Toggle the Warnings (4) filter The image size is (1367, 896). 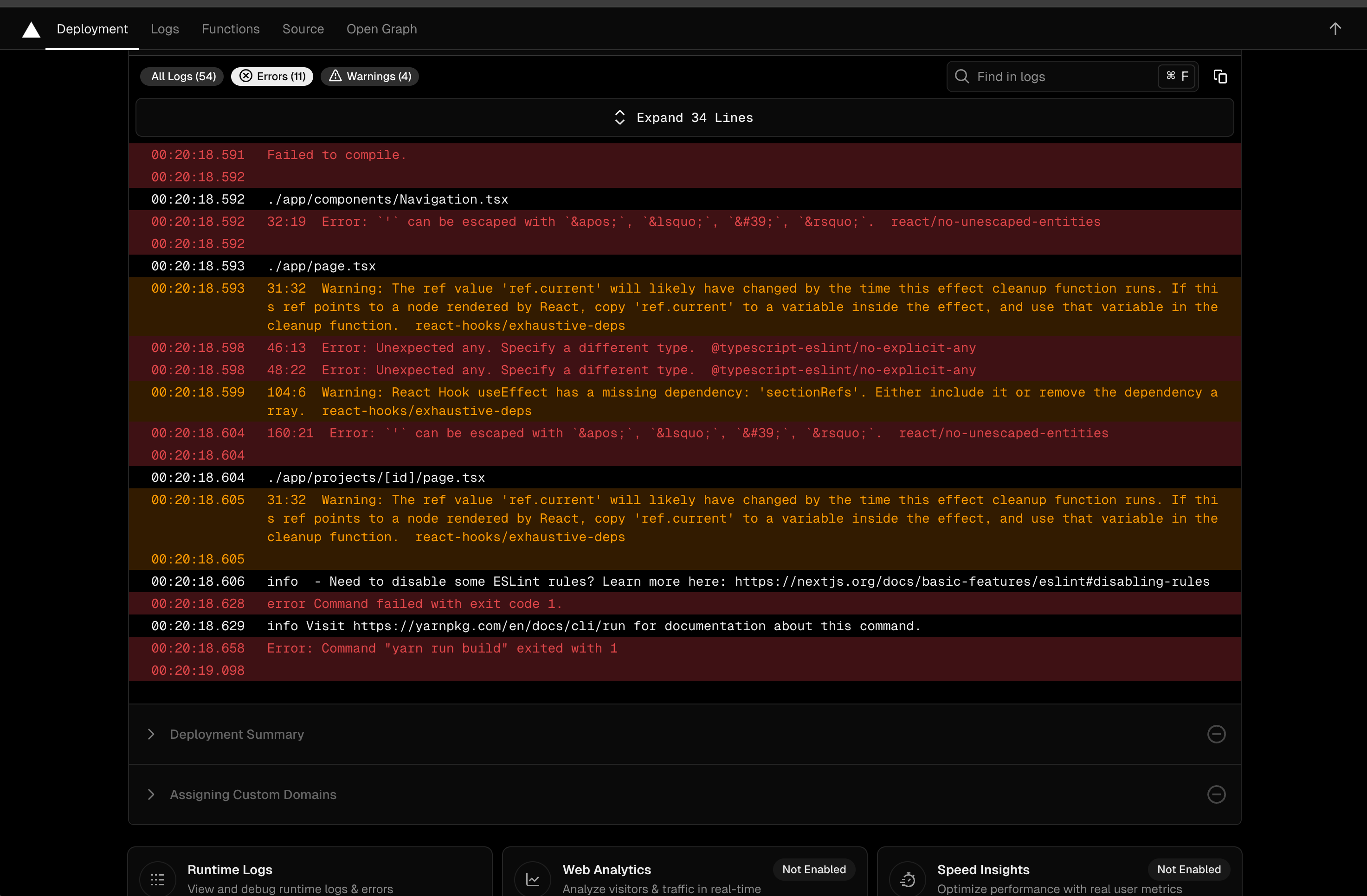click(x=370, y=77)
